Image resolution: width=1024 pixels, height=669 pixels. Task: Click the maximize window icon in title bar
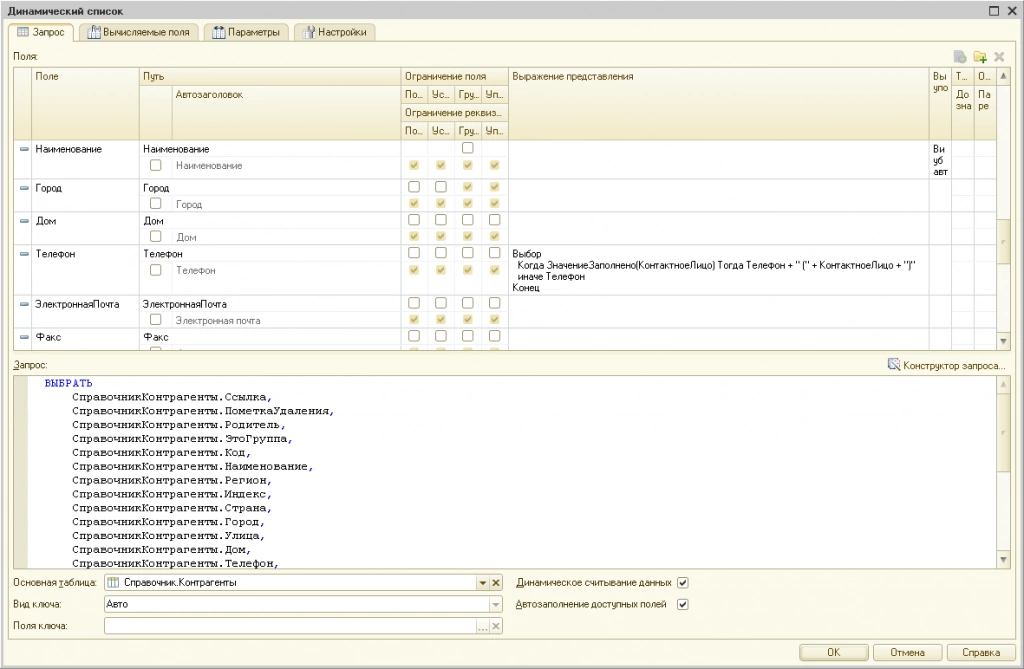point(994,10)
